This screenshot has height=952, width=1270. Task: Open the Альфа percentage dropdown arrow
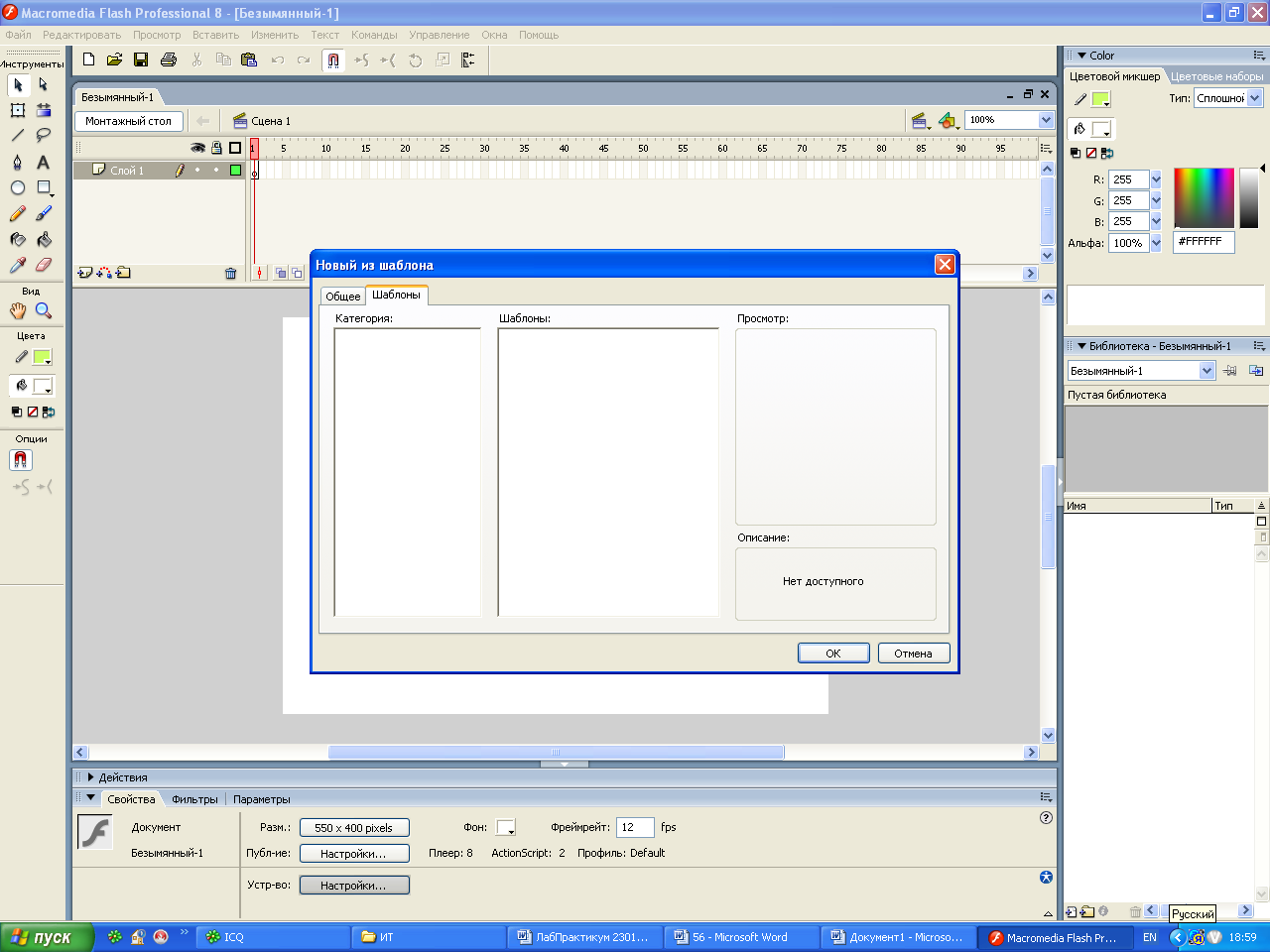pos(1156,243)
